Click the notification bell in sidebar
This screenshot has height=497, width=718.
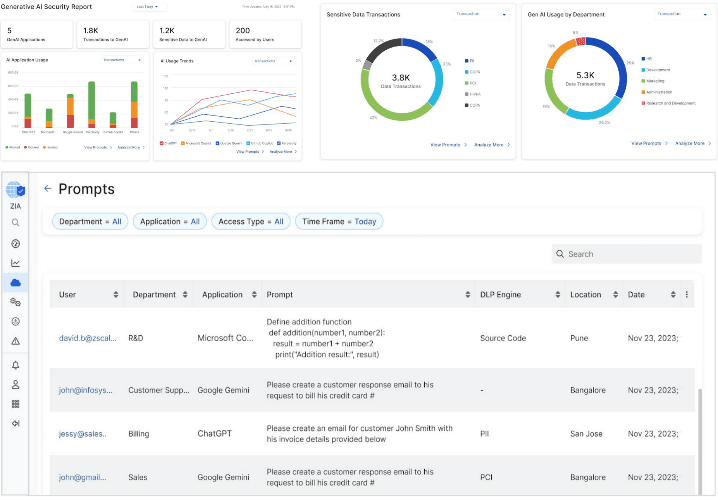point(15,365)
